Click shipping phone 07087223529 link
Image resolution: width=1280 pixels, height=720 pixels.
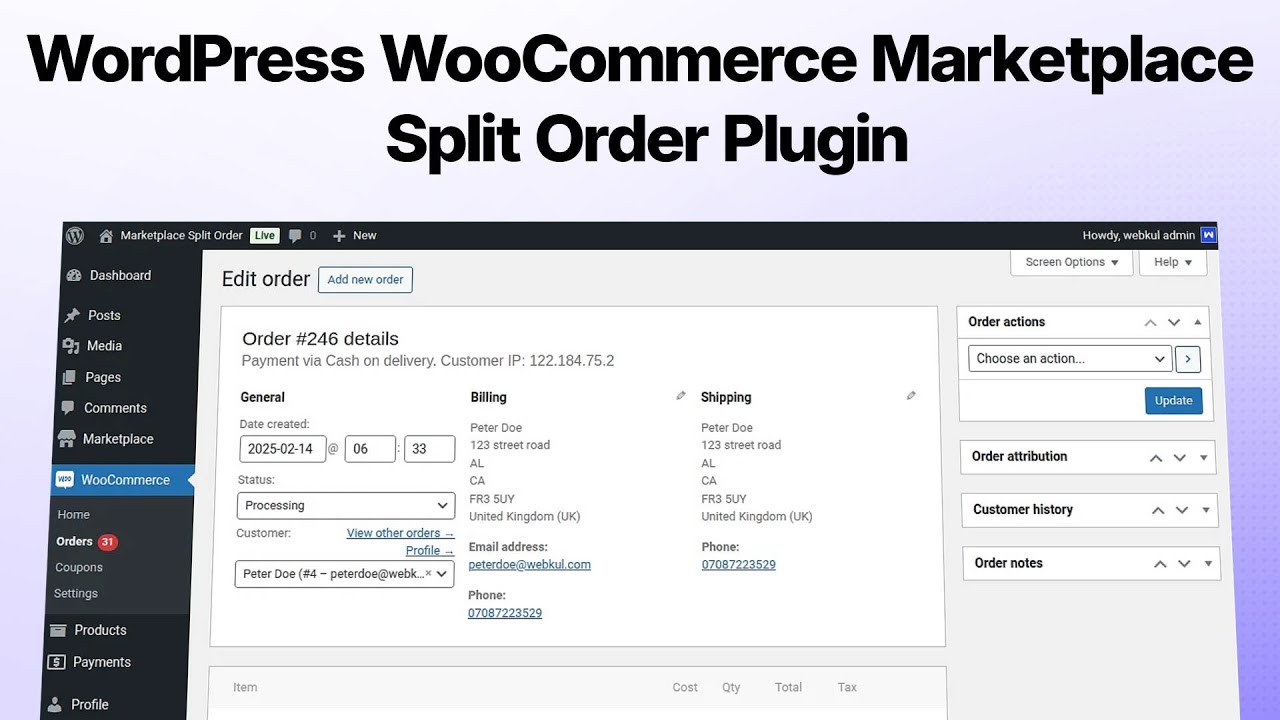tap(739, 565)
